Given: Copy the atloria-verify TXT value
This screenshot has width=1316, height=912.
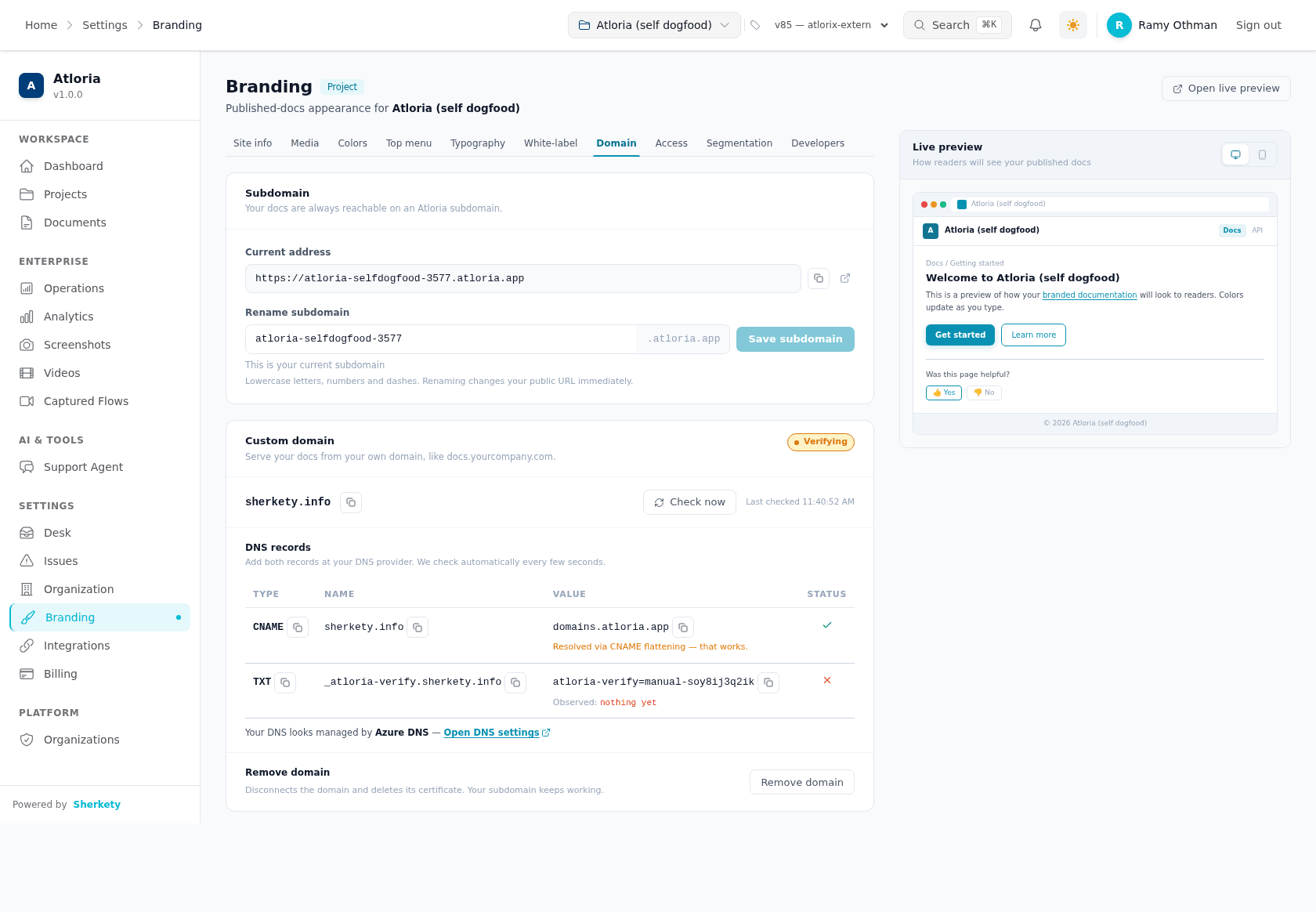Looking at the screenshot, I should point(768,682).
